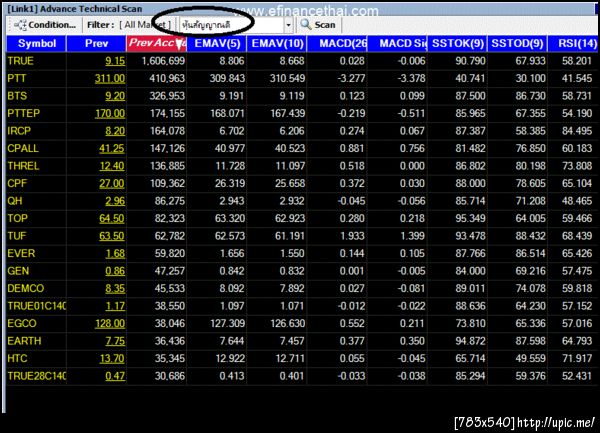Click SSTOK value 65.714
Viewport: 600px width, 433px height.
coord(470,358)
